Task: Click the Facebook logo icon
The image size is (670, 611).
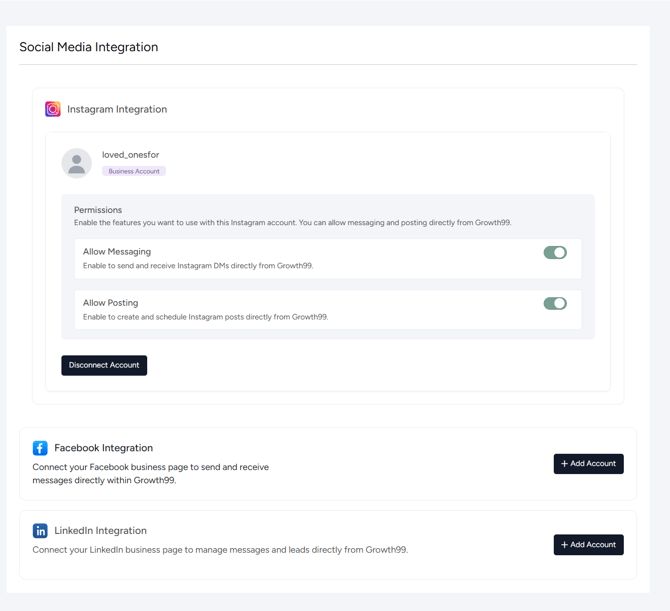Action: [40, 448]
